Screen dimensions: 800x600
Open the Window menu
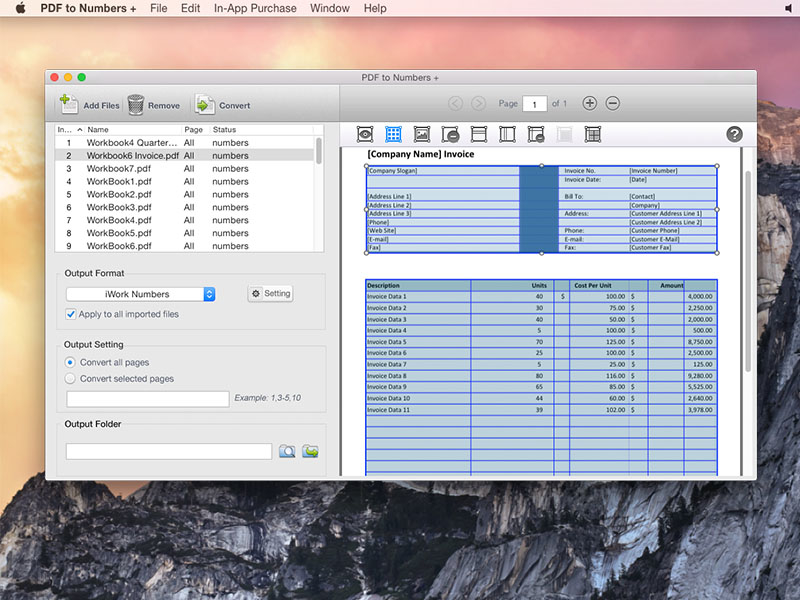330,8
